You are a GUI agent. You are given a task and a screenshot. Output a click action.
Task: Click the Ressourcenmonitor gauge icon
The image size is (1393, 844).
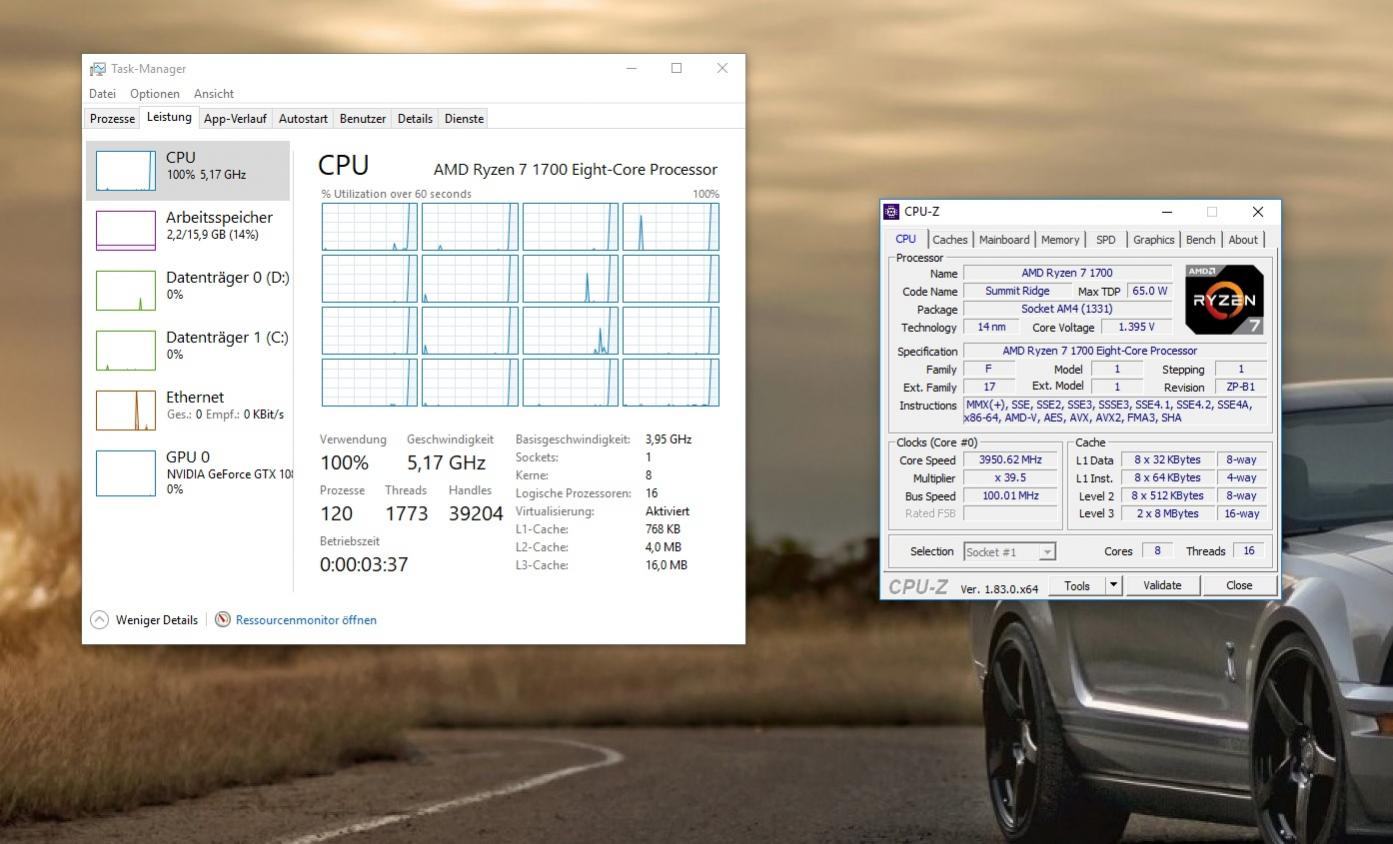pyautogui.click(x=223, y=620)
